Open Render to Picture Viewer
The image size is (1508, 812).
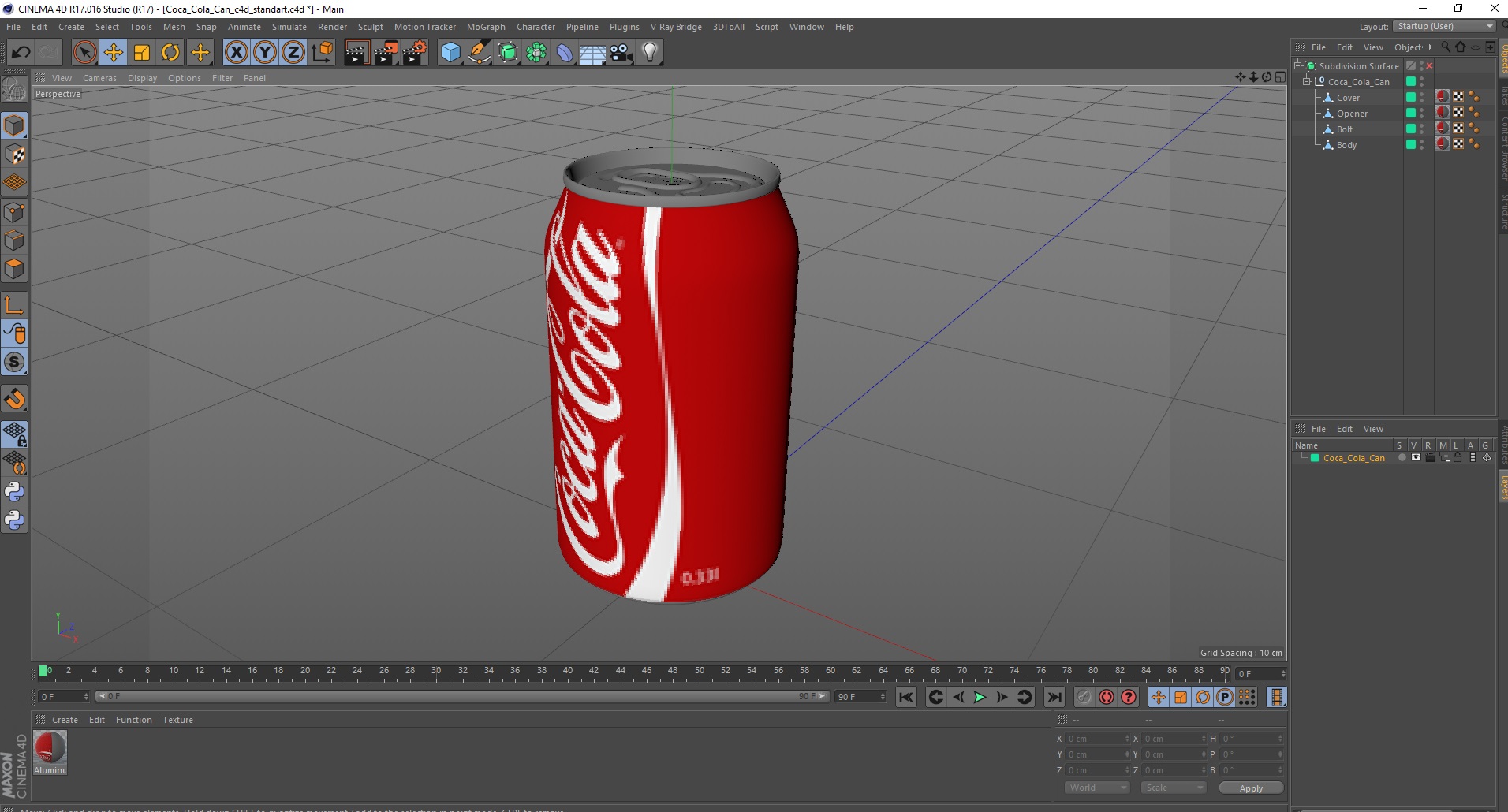click(x=386, y=53)
